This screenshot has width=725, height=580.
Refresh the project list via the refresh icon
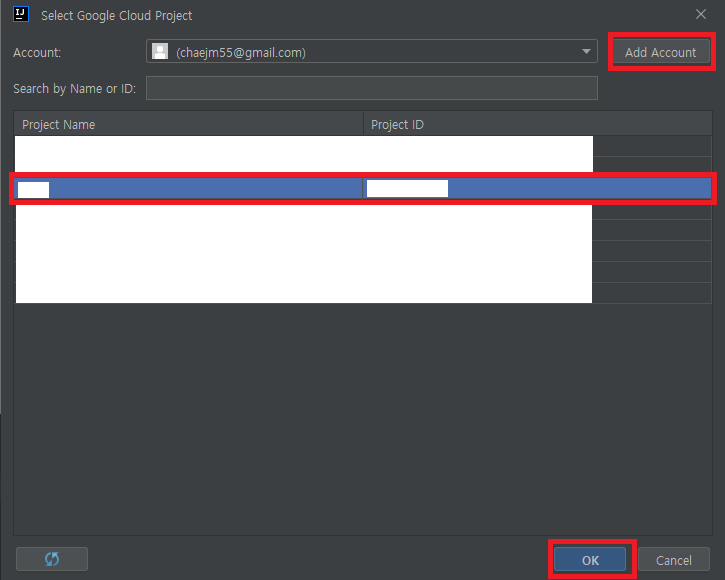(x=52, y=559)
